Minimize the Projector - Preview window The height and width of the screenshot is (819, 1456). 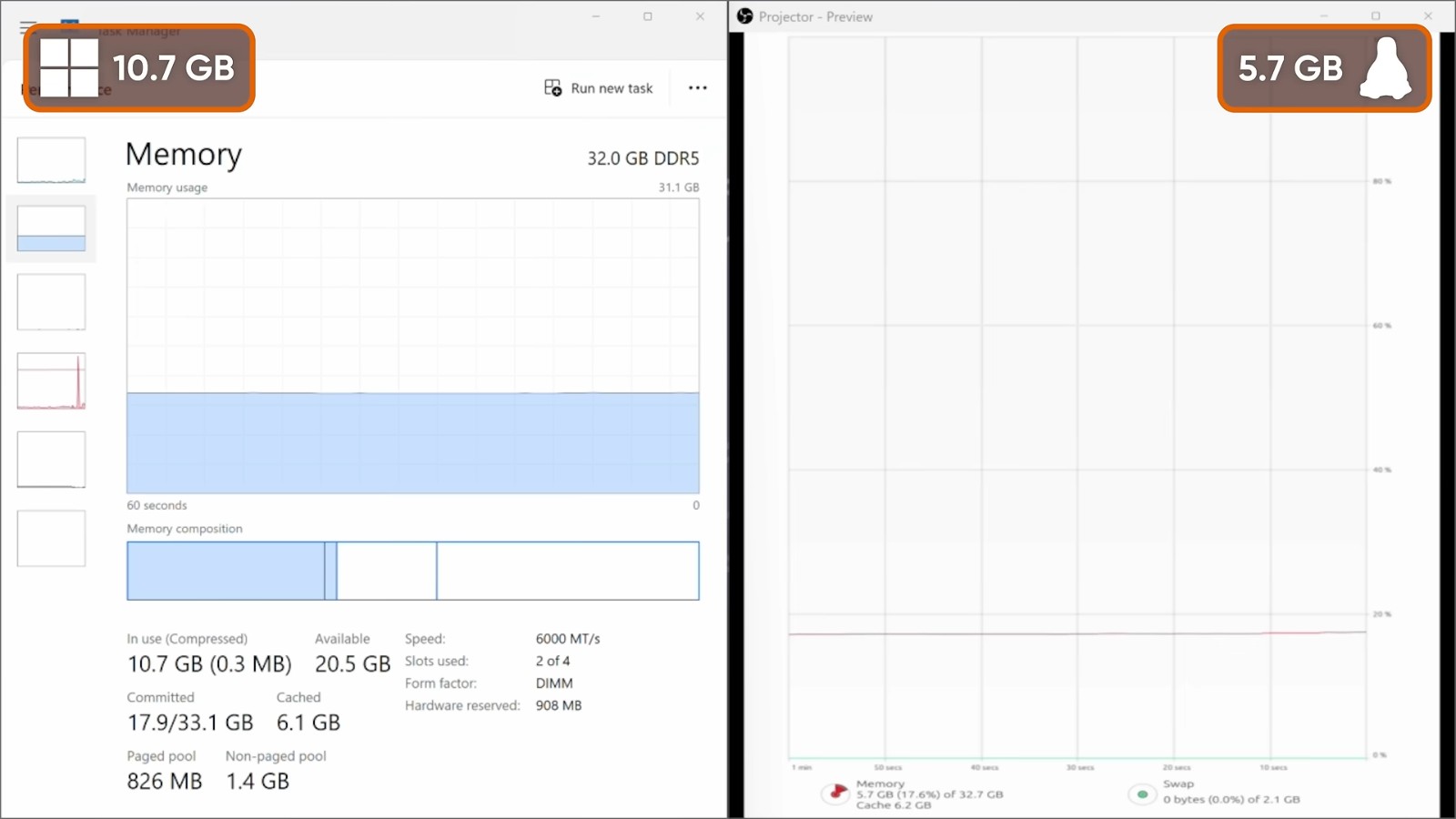coord(1324,16)
